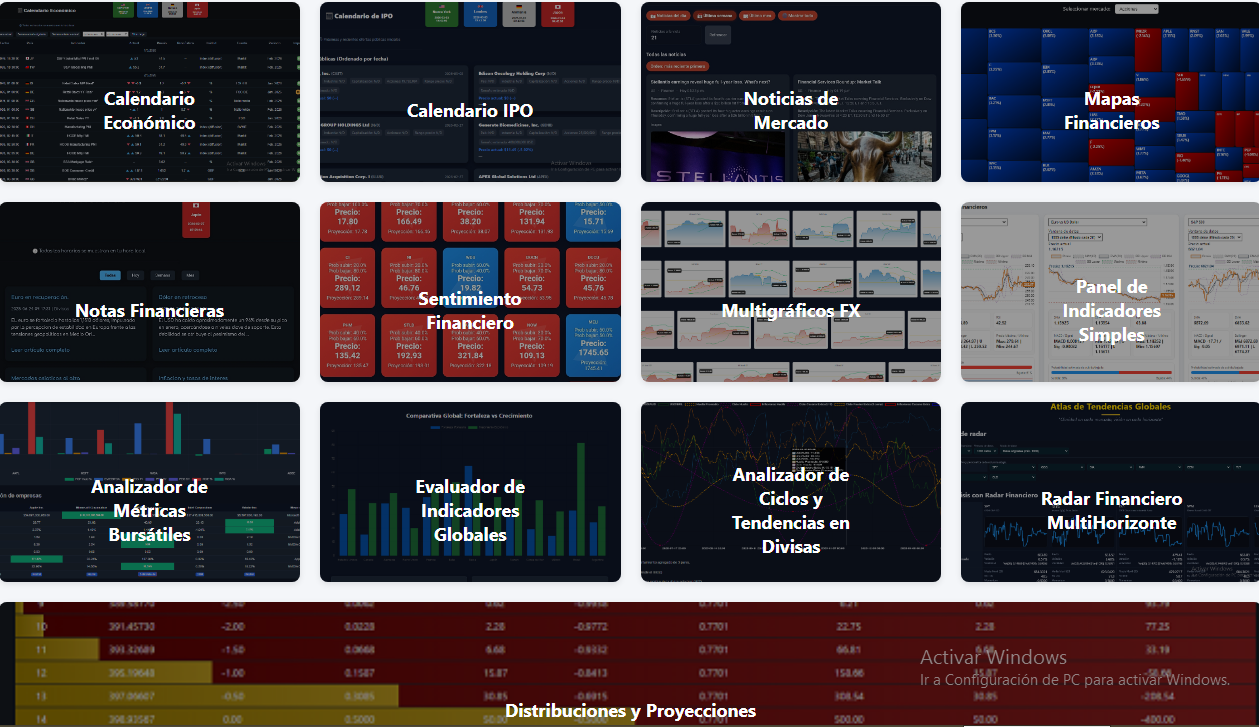Click the red MRK tile in Mapas Financieros
1259x727 pixels.
(1147, 50)
